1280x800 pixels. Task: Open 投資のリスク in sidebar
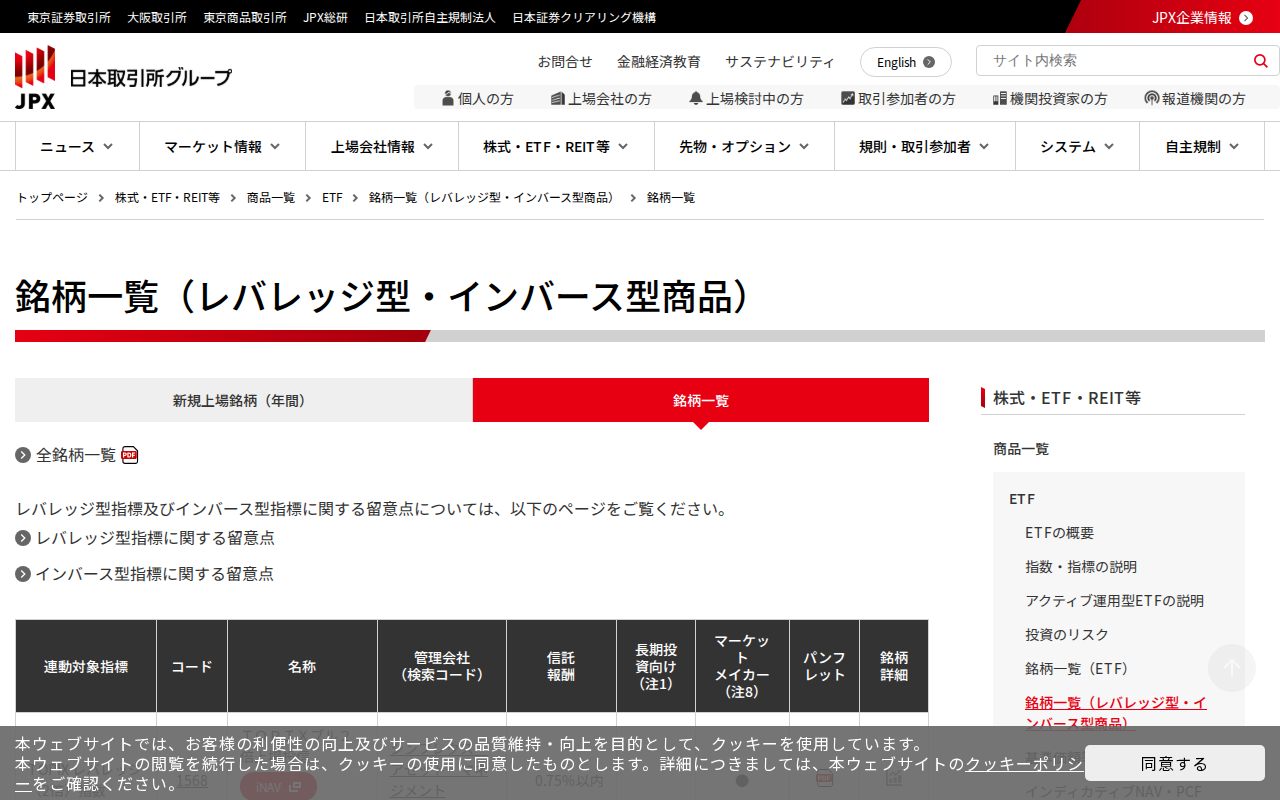pos(1067,635)
